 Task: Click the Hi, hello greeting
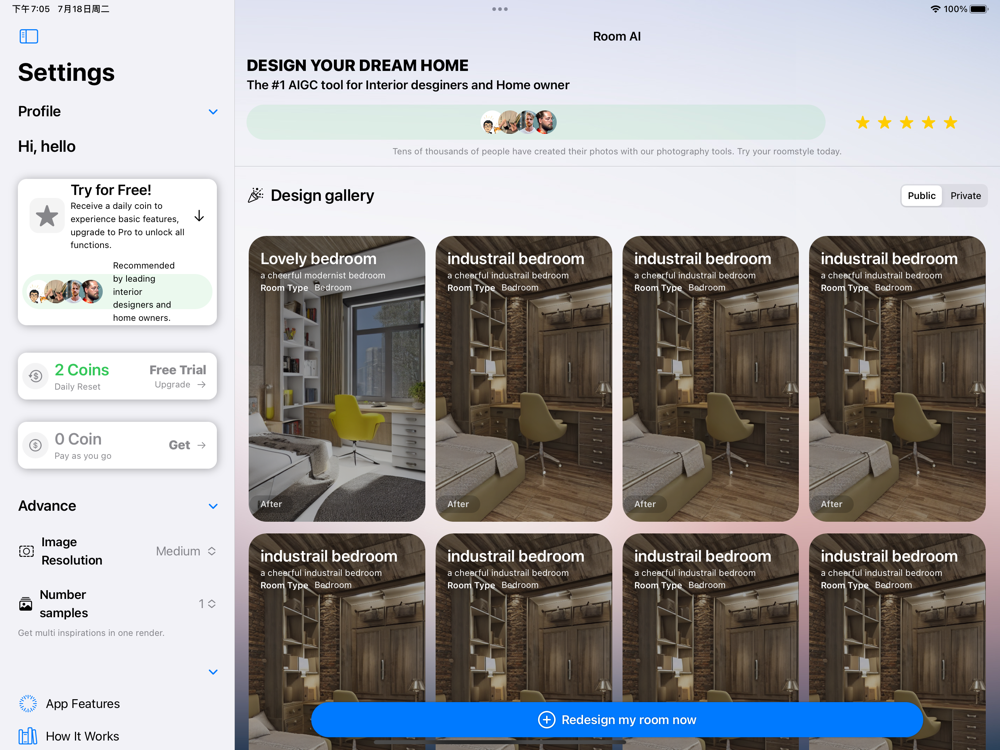coord(47,147)
